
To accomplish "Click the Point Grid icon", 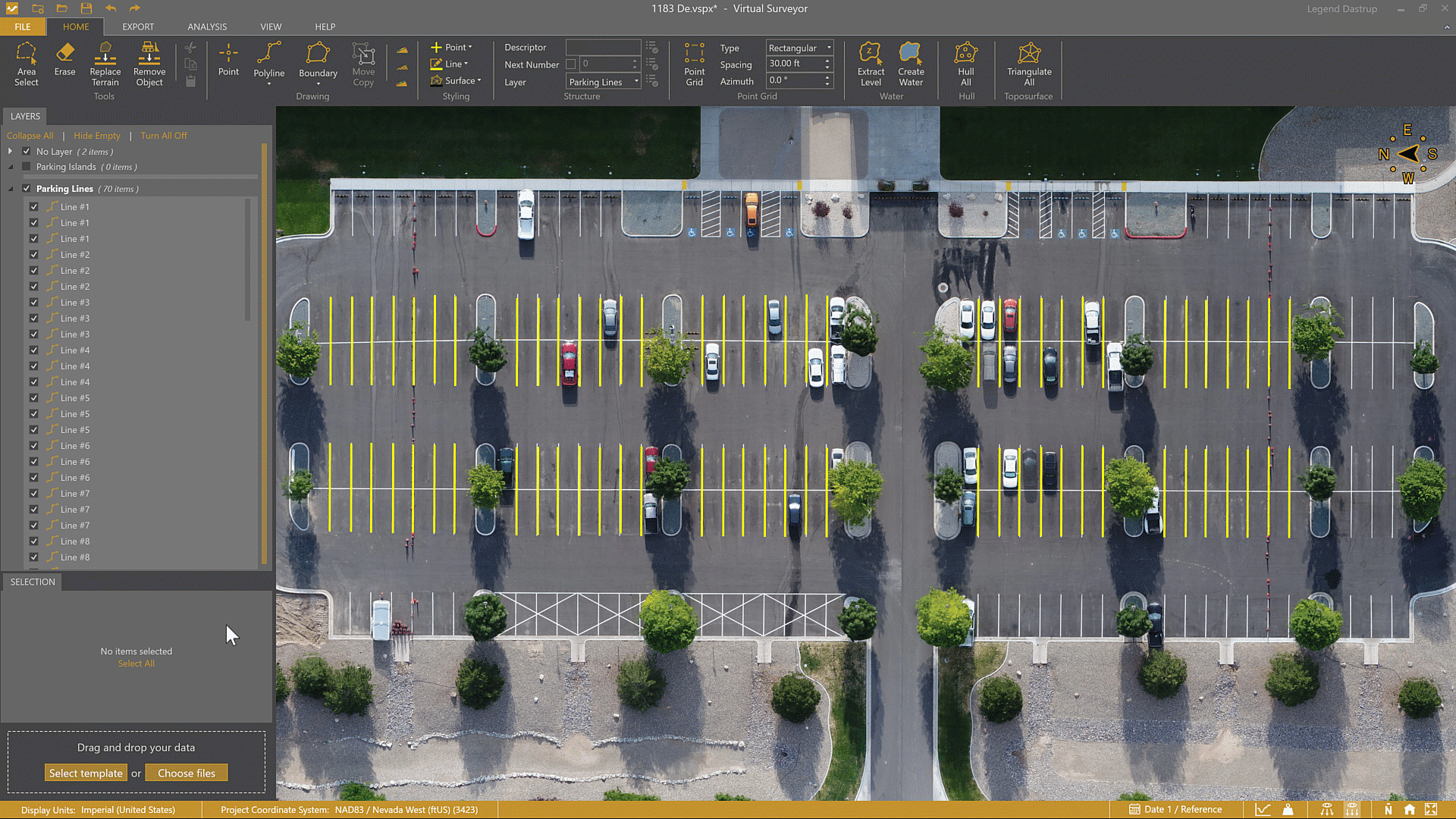I will [694, 64].
